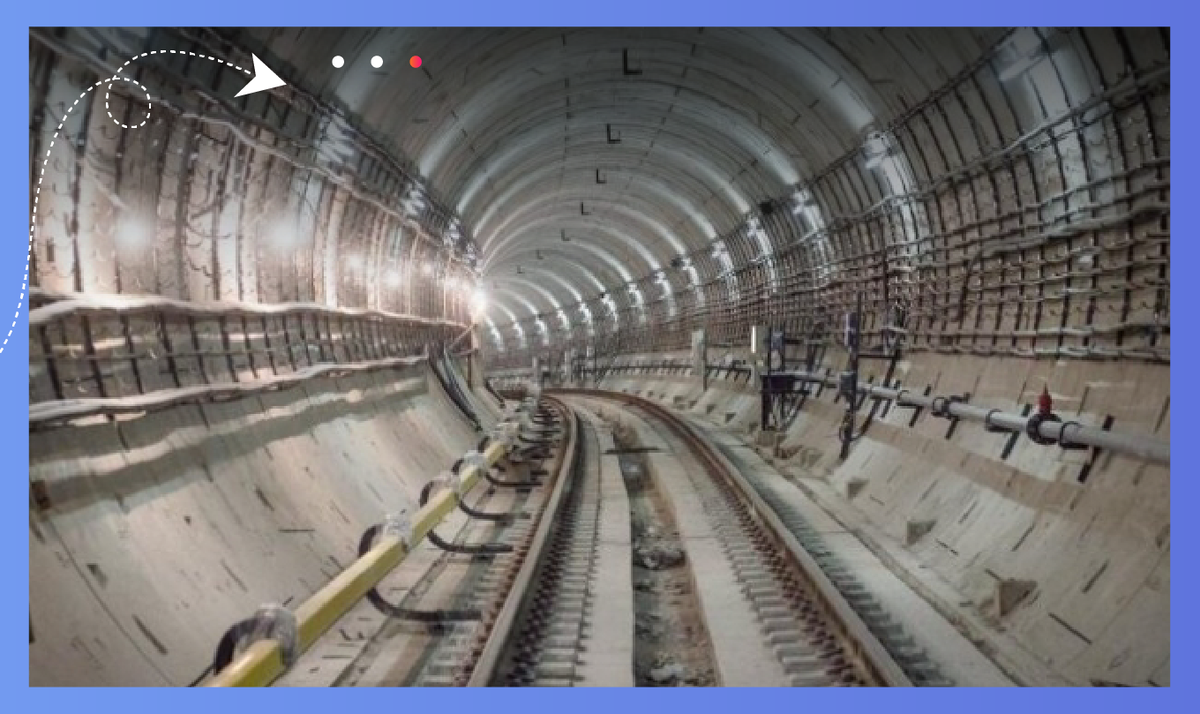
Task: Select the red carousel indicator dot
Action: [x=415, y=62]
